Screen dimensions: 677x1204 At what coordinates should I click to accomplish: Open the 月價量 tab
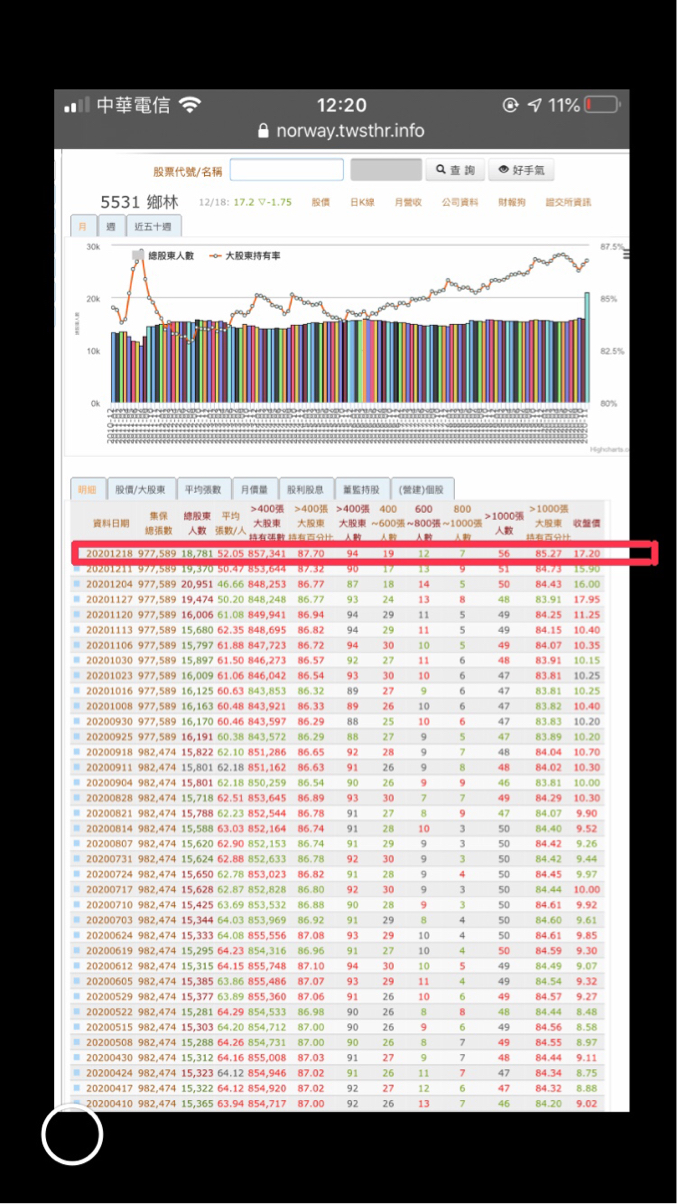click(254, 490)
